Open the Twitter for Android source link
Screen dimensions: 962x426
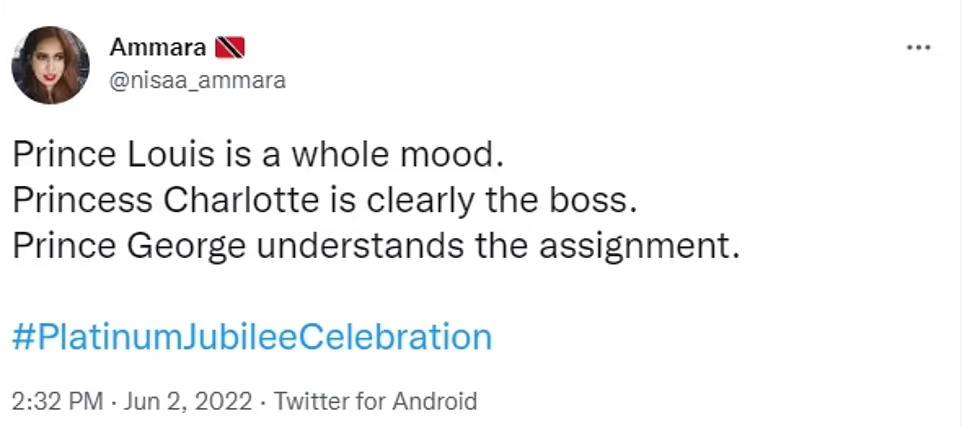pos(375,402)
